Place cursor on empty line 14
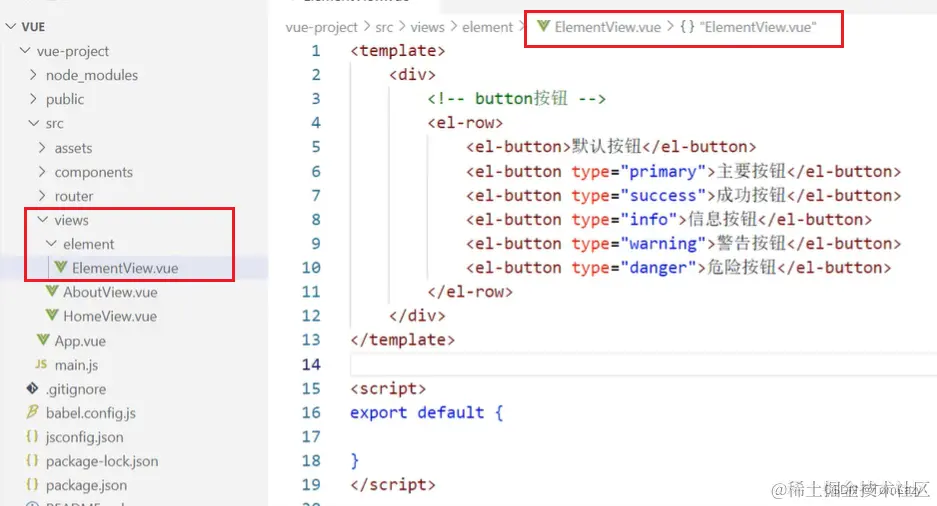The width and height of the screenshot is (937, 506). pyautogui.click(x=643, y=364)
